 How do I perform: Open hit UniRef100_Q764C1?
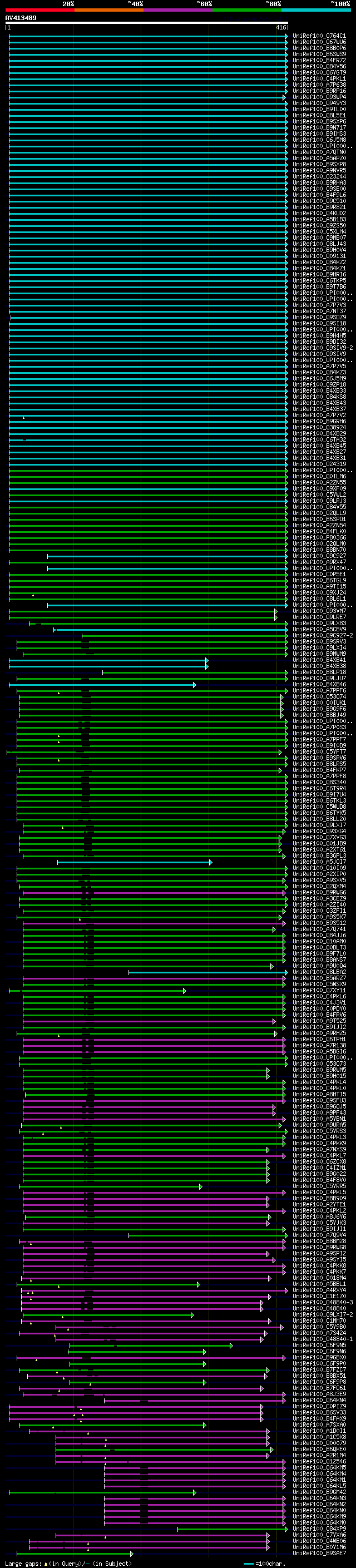[319, 36]
